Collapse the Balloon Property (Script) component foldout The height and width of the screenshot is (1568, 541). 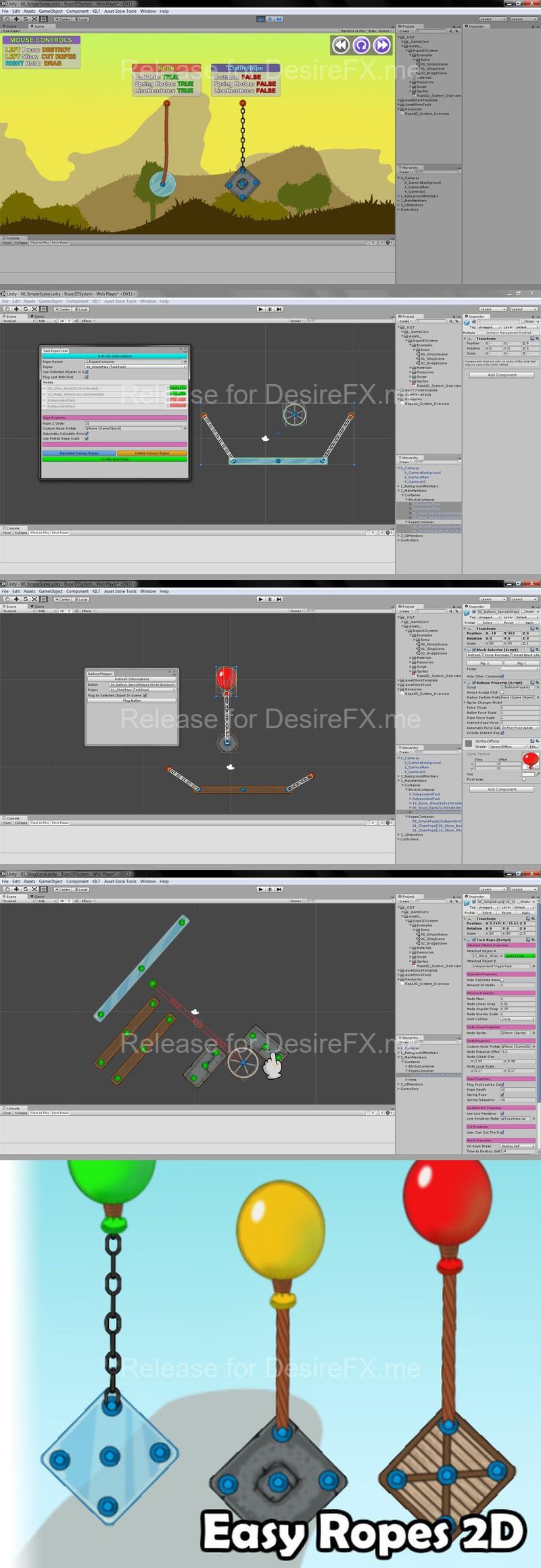click(x=465, y=683)
